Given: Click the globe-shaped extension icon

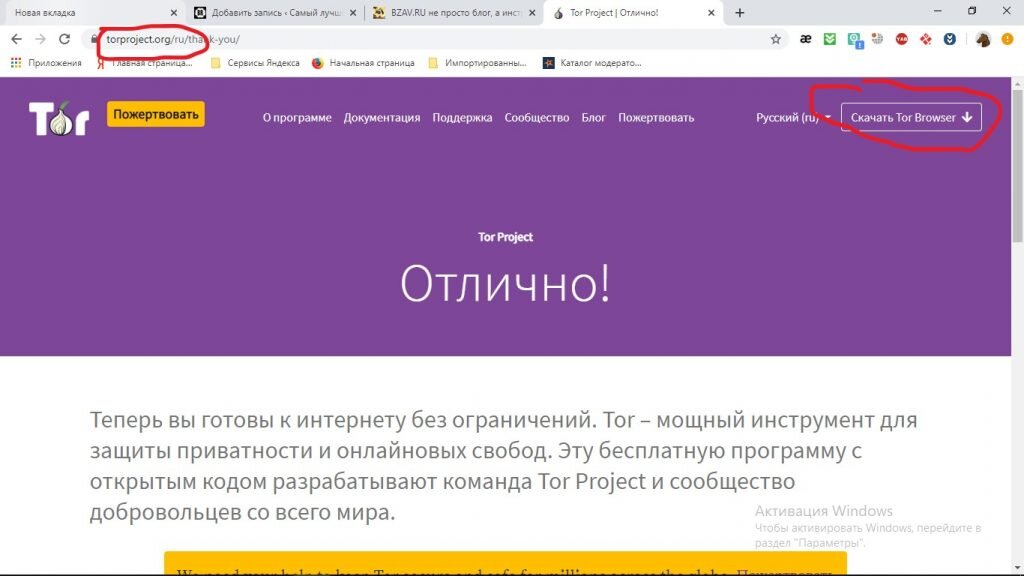Looking at the screenshot, I should click(878, 38).
